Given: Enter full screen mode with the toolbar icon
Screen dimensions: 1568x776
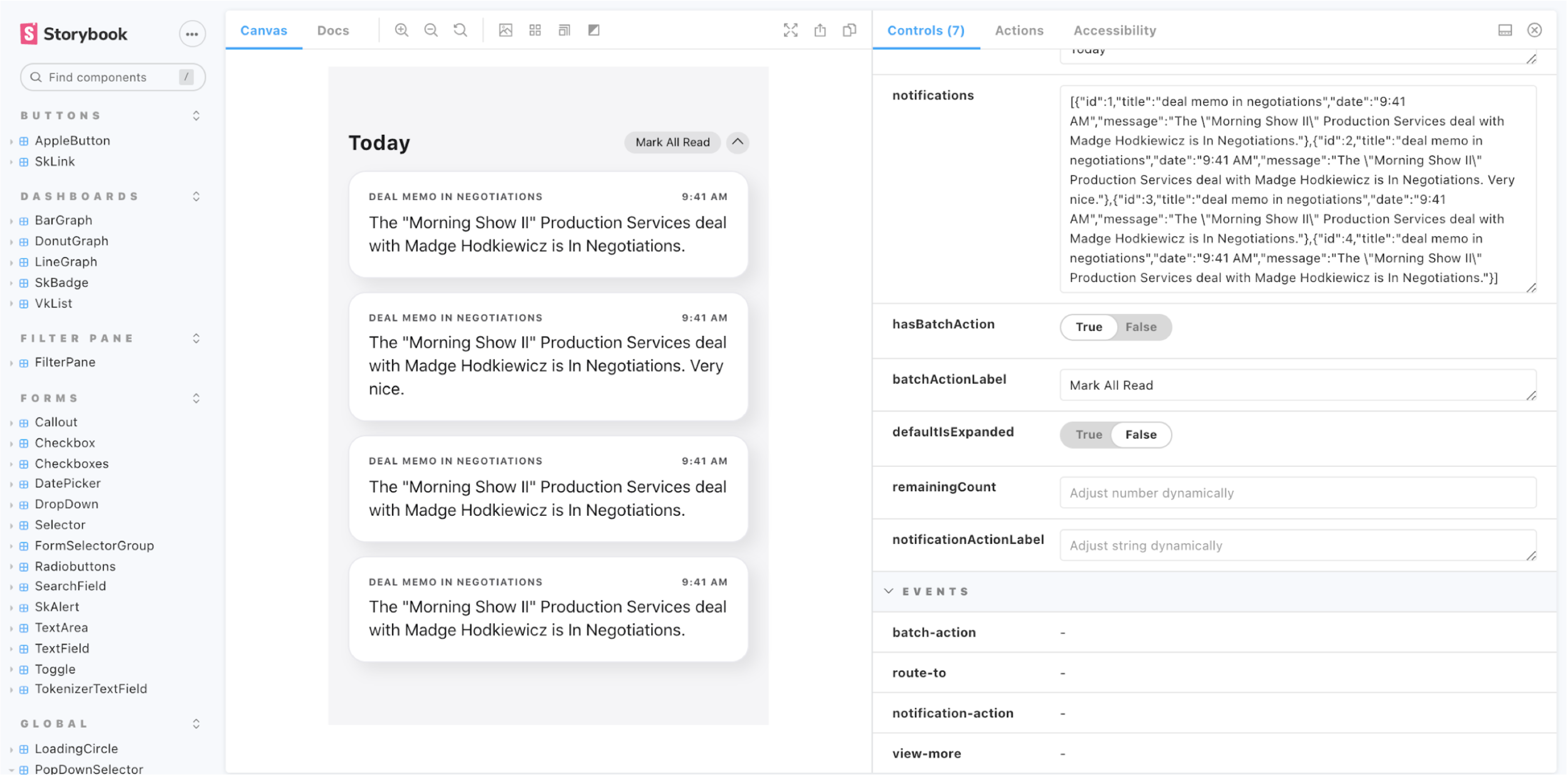Looking at the screenshot, I should [x=790, y=30].
